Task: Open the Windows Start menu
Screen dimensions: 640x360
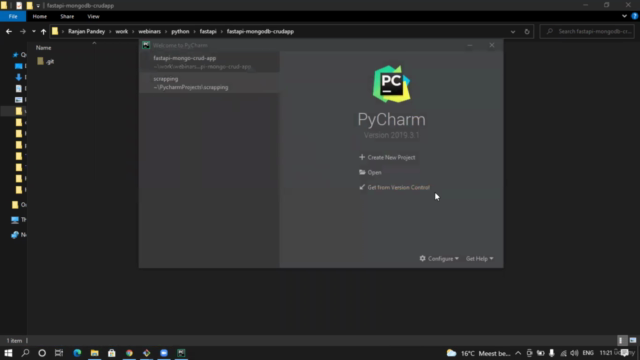Action: pyautogui.click(x=8, y=353)
